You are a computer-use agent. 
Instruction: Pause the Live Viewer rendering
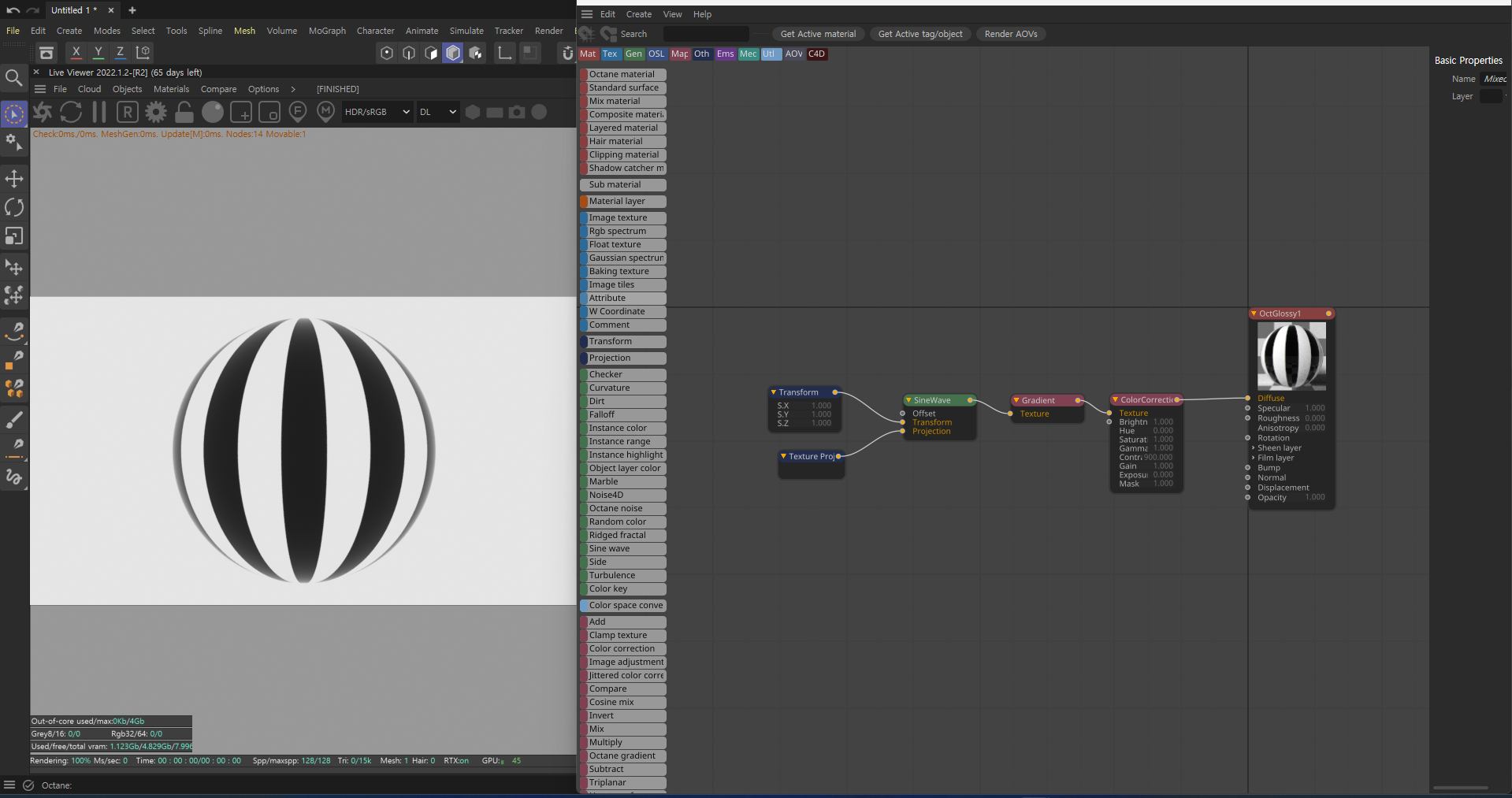pyautogui.click(x=99, y=112)
